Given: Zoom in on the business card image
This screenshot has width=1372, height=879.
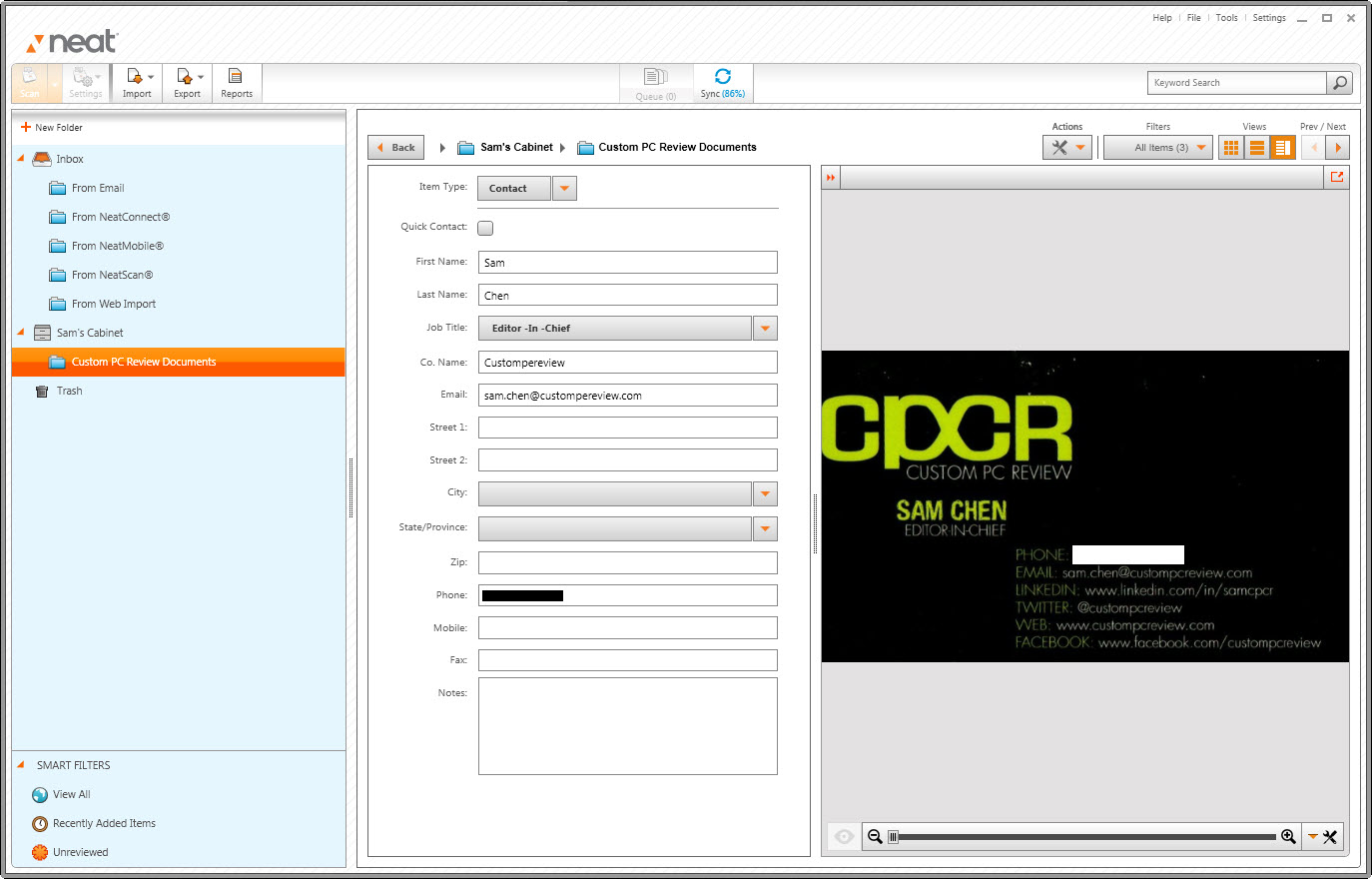Looking at the screenshot, I should coord(1289,837).
